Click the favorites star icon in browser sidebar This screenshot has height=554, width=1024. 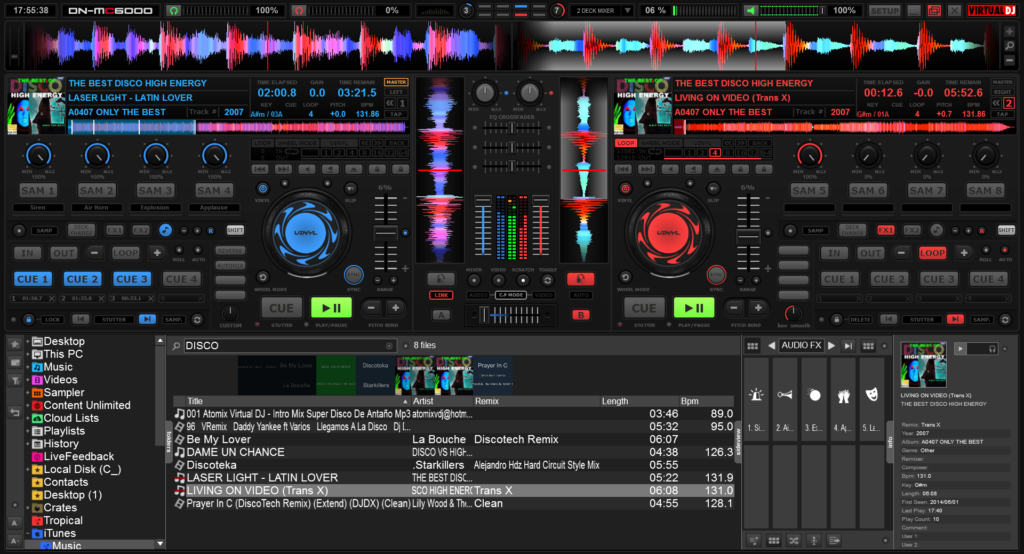(14, 344)
